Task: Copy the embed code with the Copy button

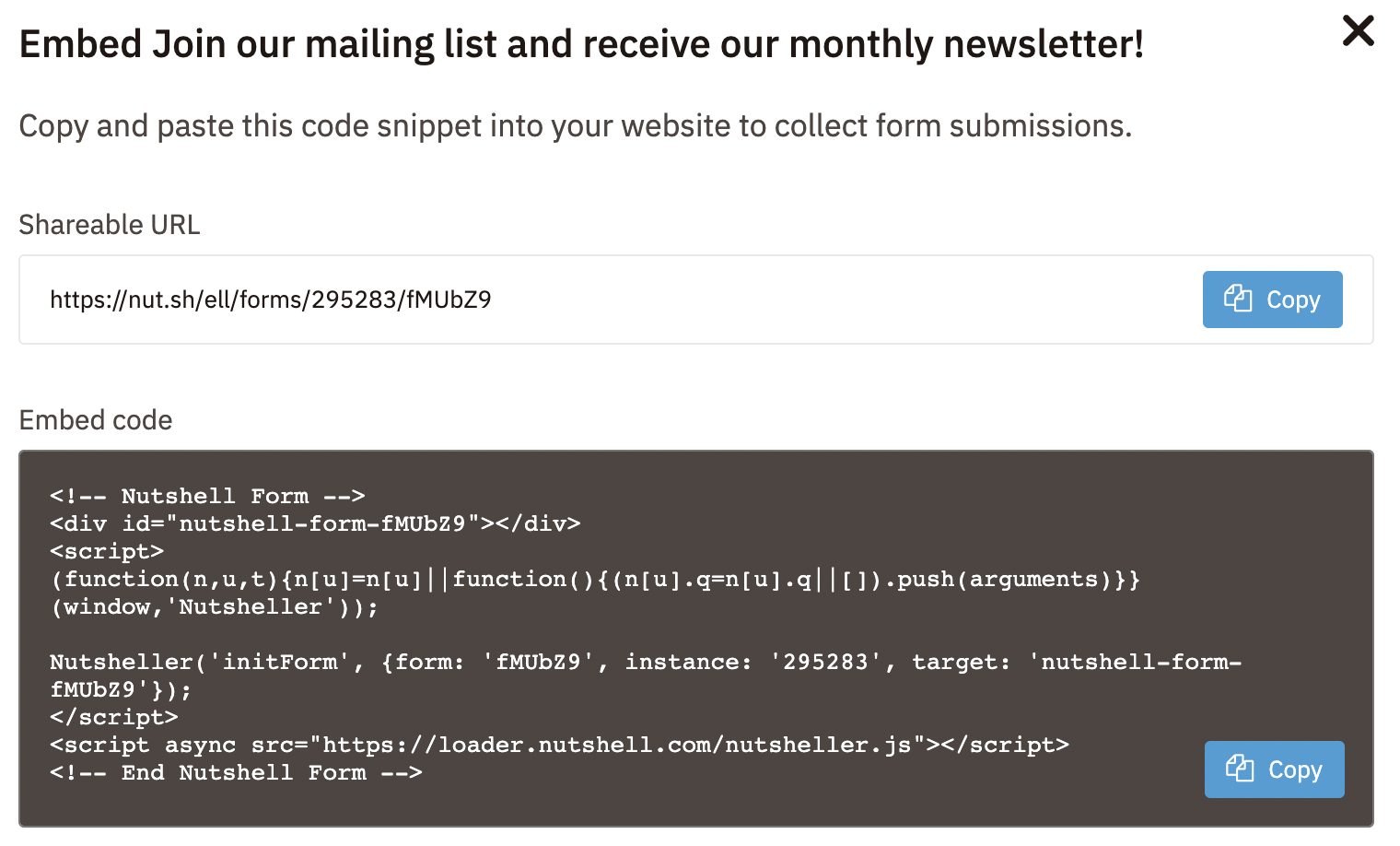Action: coord(1274,769)
